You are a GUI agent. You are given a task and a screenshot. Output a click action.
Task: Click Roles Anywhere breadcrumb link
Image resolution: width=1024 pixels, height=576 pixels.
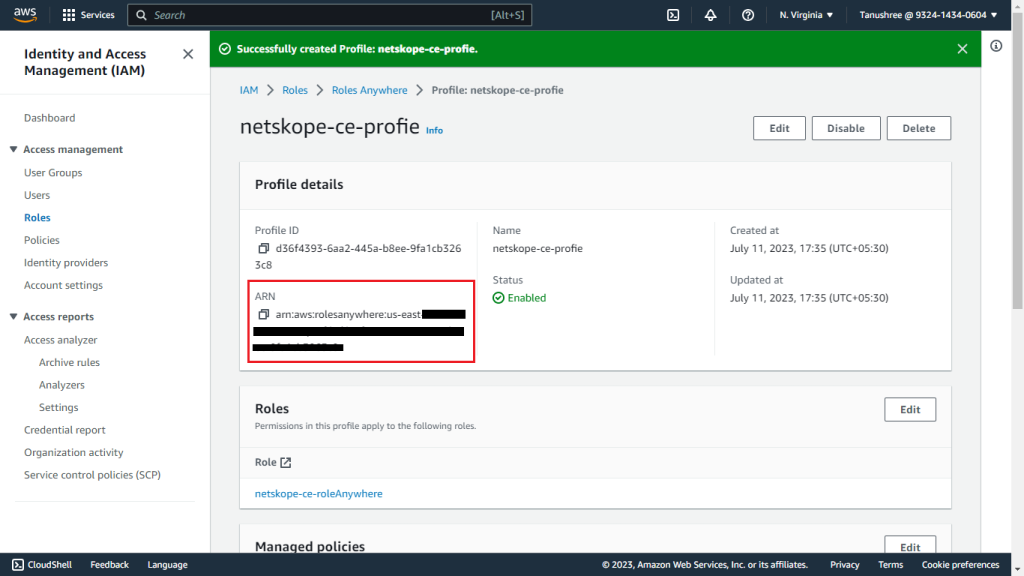(x=370, y=90)
